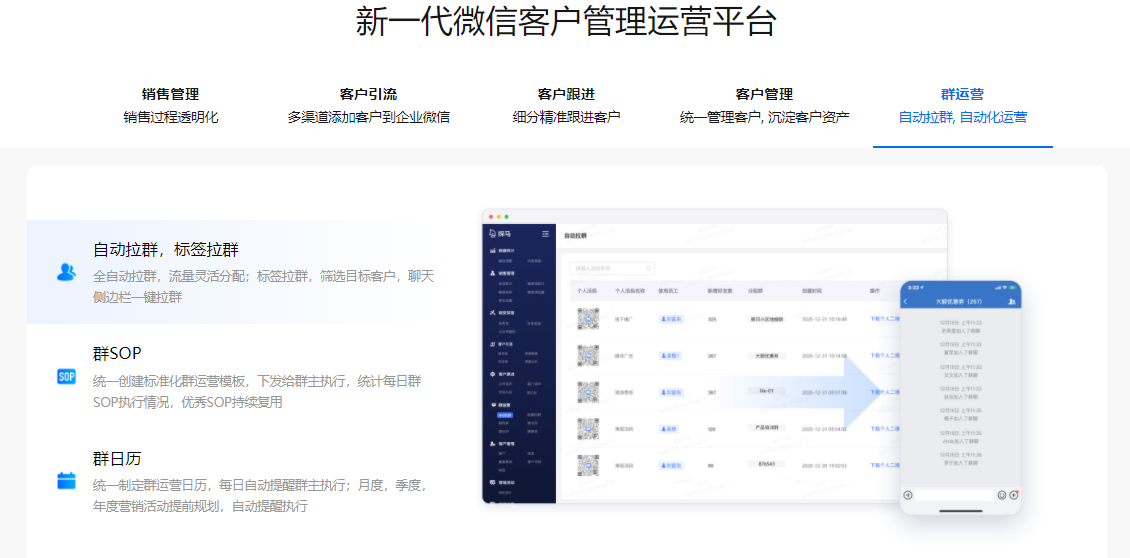Select the 自动拉群，标签拉群 heading
The height and width of the screenshot is (558, 1130).
[166, 250]
